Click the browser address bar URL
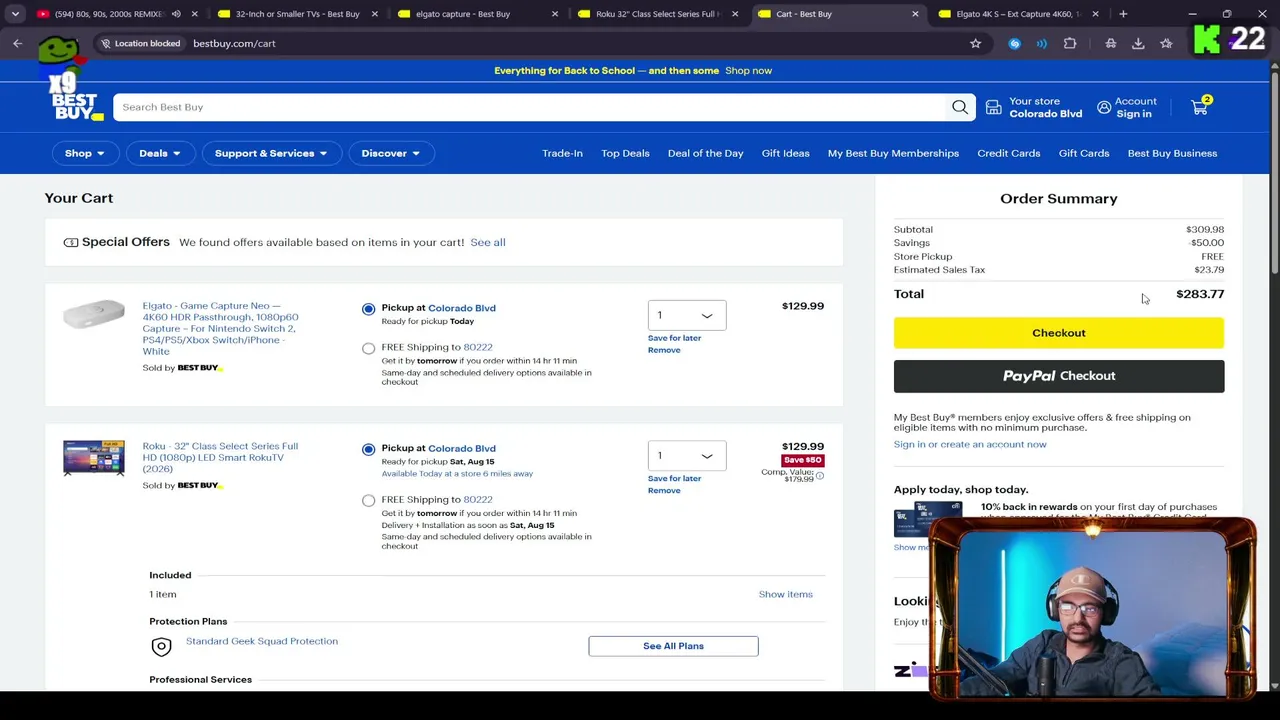 (234, 43)
